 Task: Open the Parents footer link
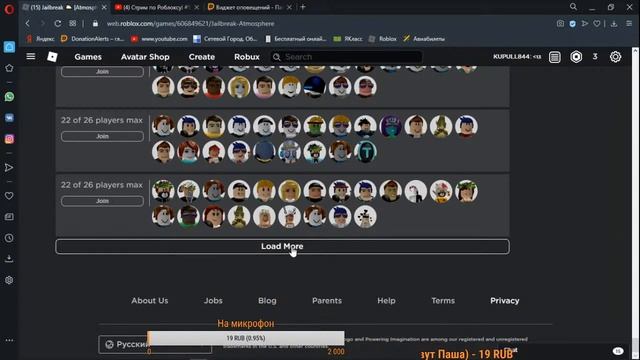(x=327, y=300)
